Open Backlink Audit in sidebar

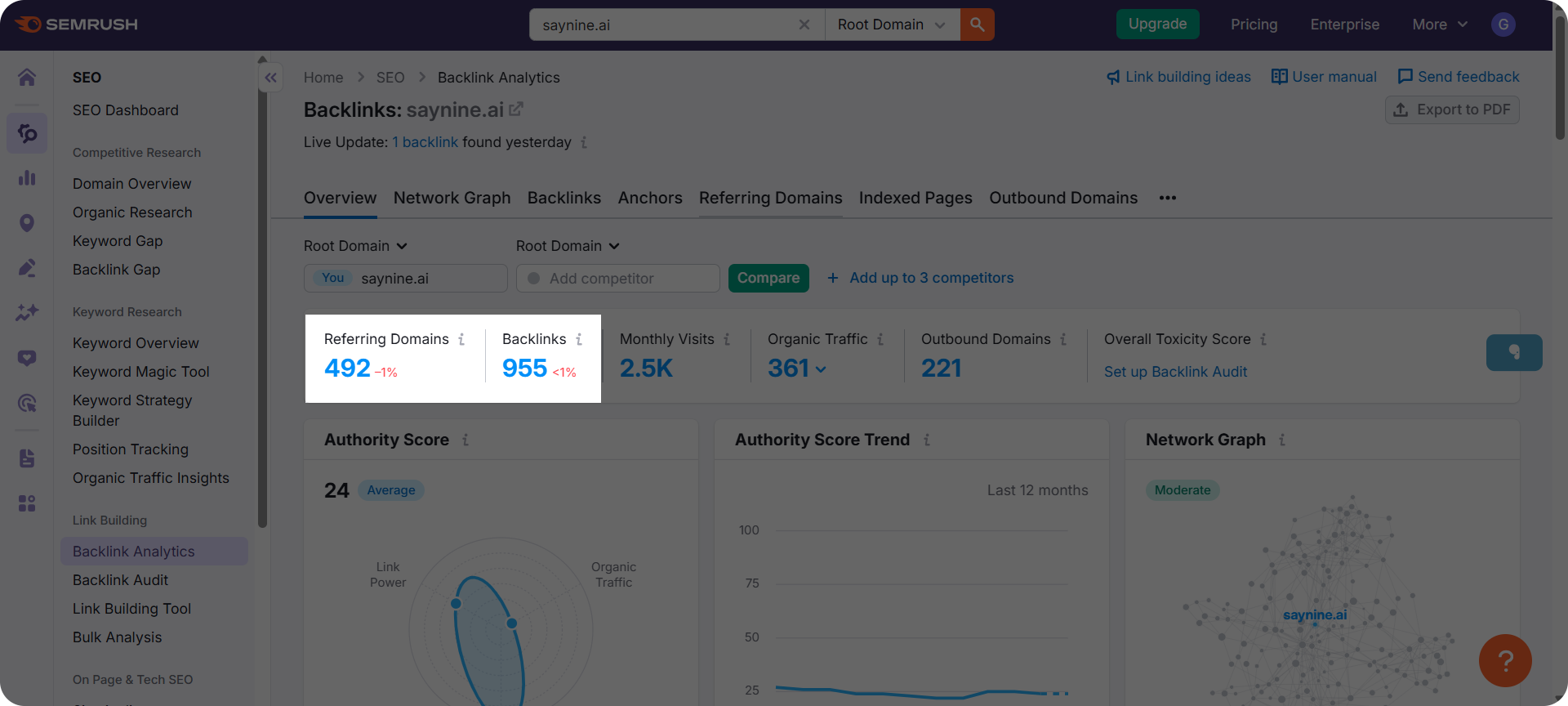120,580
